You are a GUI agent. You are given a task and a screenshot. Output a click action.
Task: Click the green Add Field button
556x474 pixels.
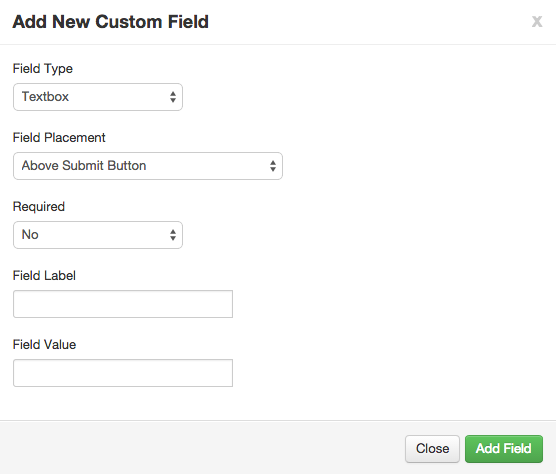504,449
